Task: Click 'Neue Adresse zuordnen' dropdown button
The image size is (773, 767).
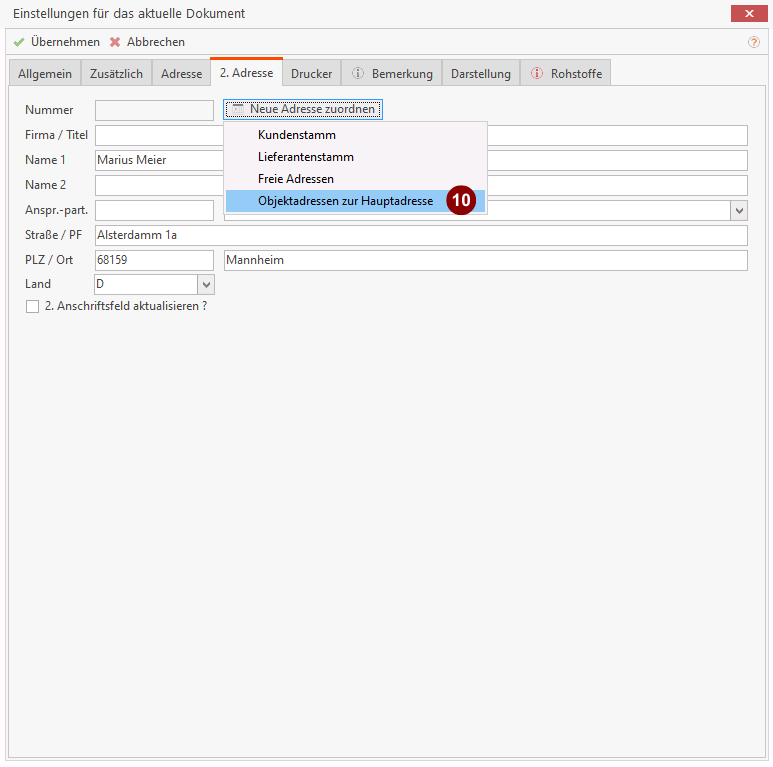Action: pos(303,109)
